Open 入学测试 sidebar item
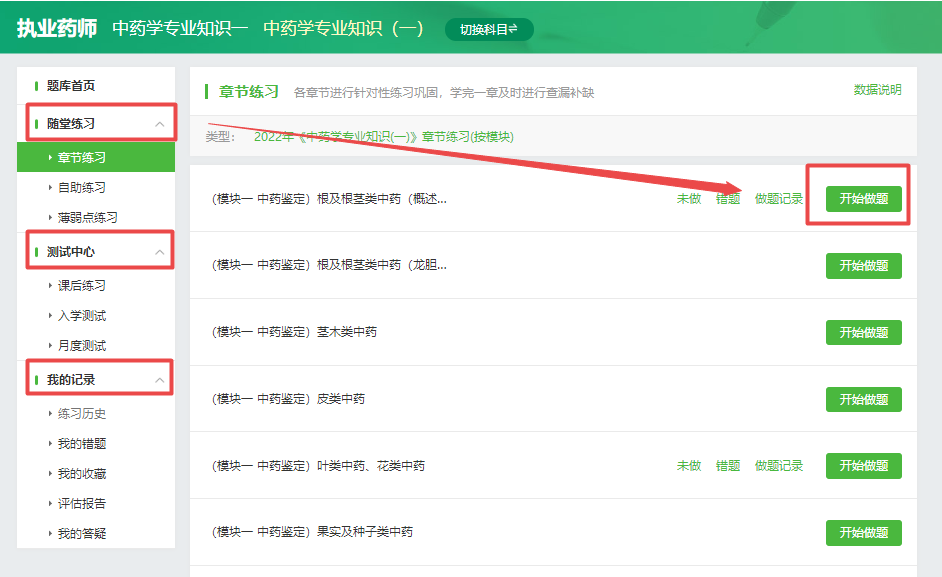The image size is (942, 577). coord(81,316)
